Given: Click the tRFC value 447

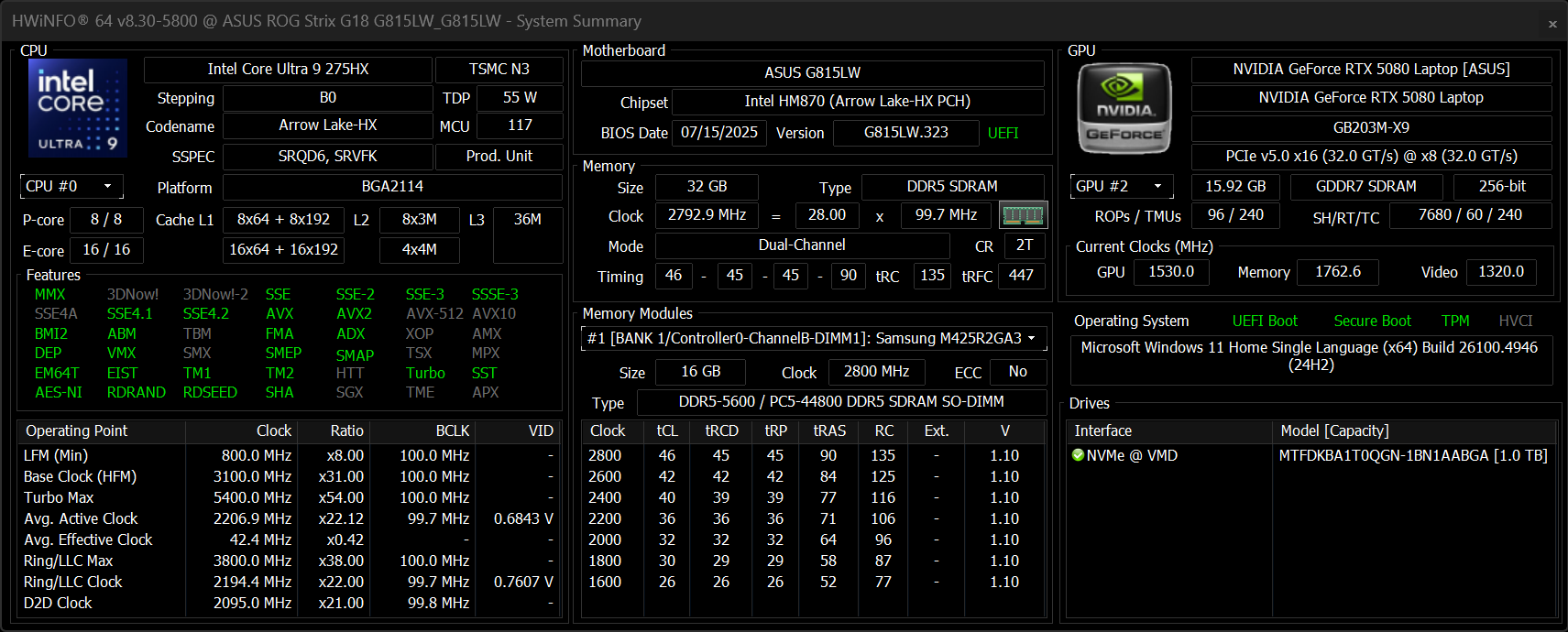Looking at the screenshot, I should pyautogui.click(x=1021, y=276).
